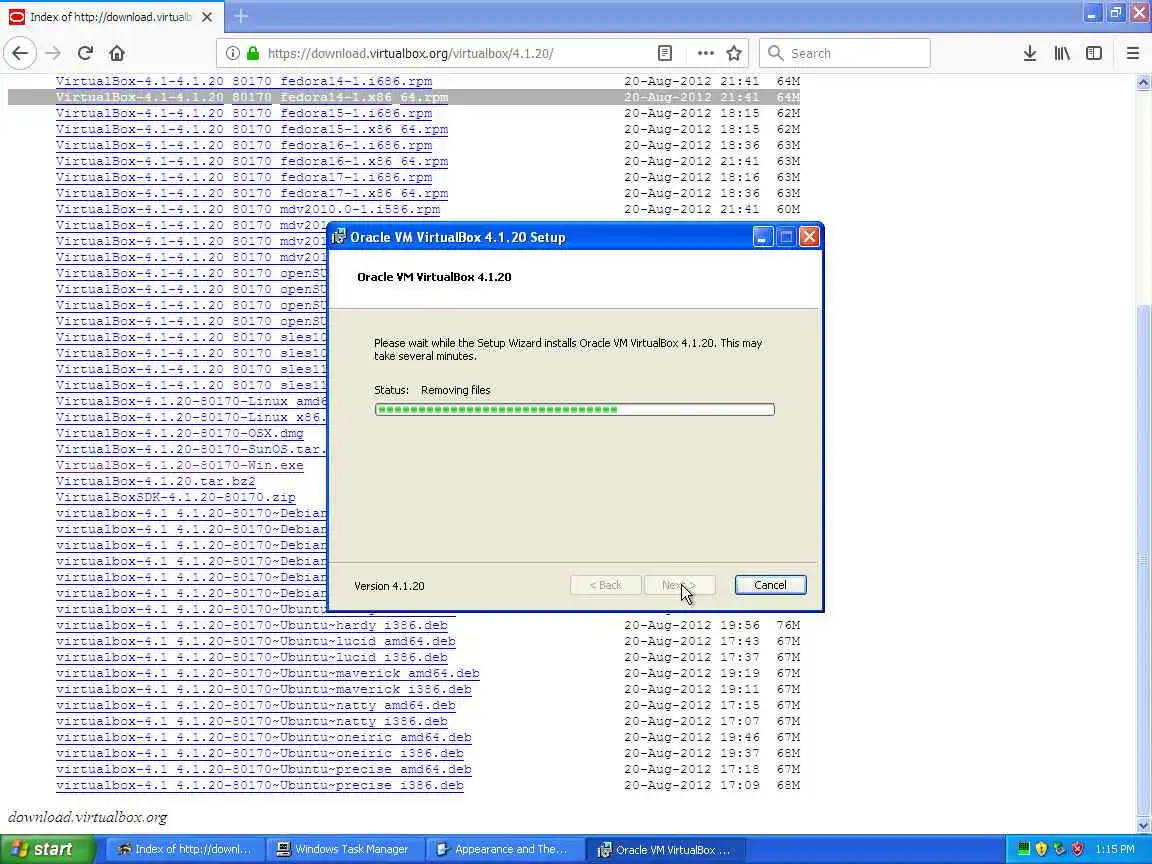The height and width of the screenshot is (864, 1152).
Task: Click the green padlock security icon
Action: [253, 53]
